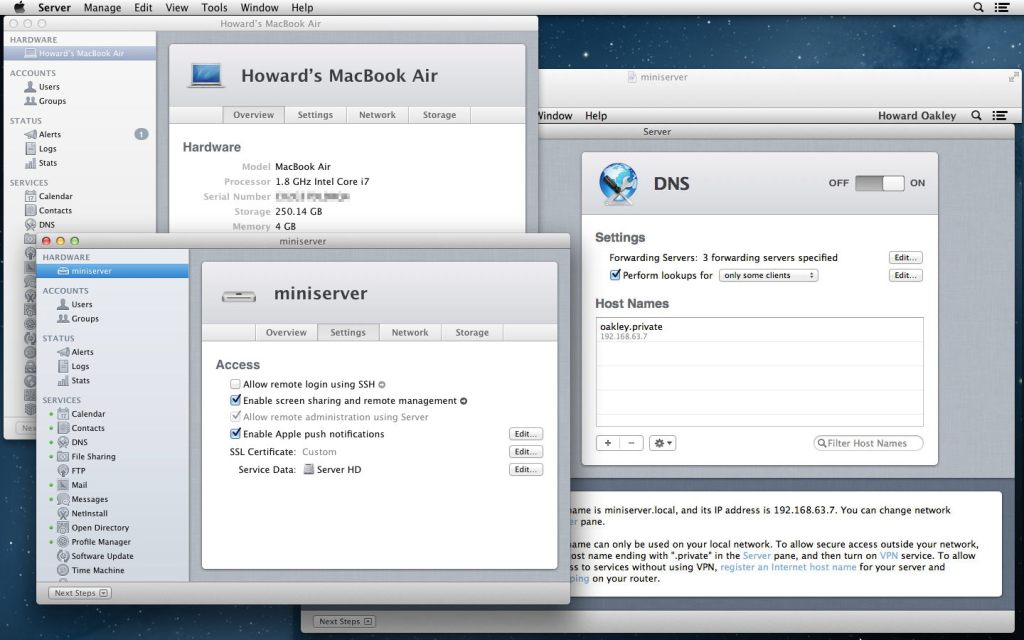Open the Manage menu
This screenshot has width=1024, height=640.
[103, 8]
